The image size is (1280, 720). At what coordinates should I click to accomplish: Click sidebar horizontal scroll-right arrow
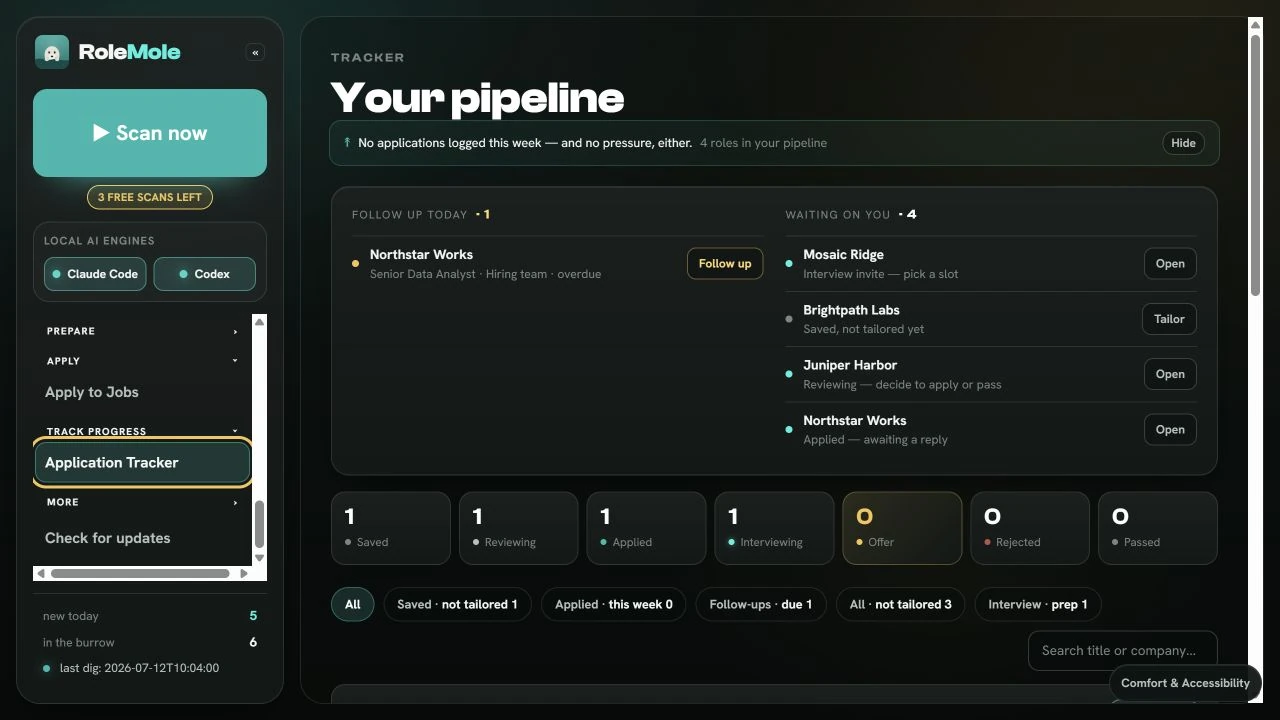(x=244, y=573)
